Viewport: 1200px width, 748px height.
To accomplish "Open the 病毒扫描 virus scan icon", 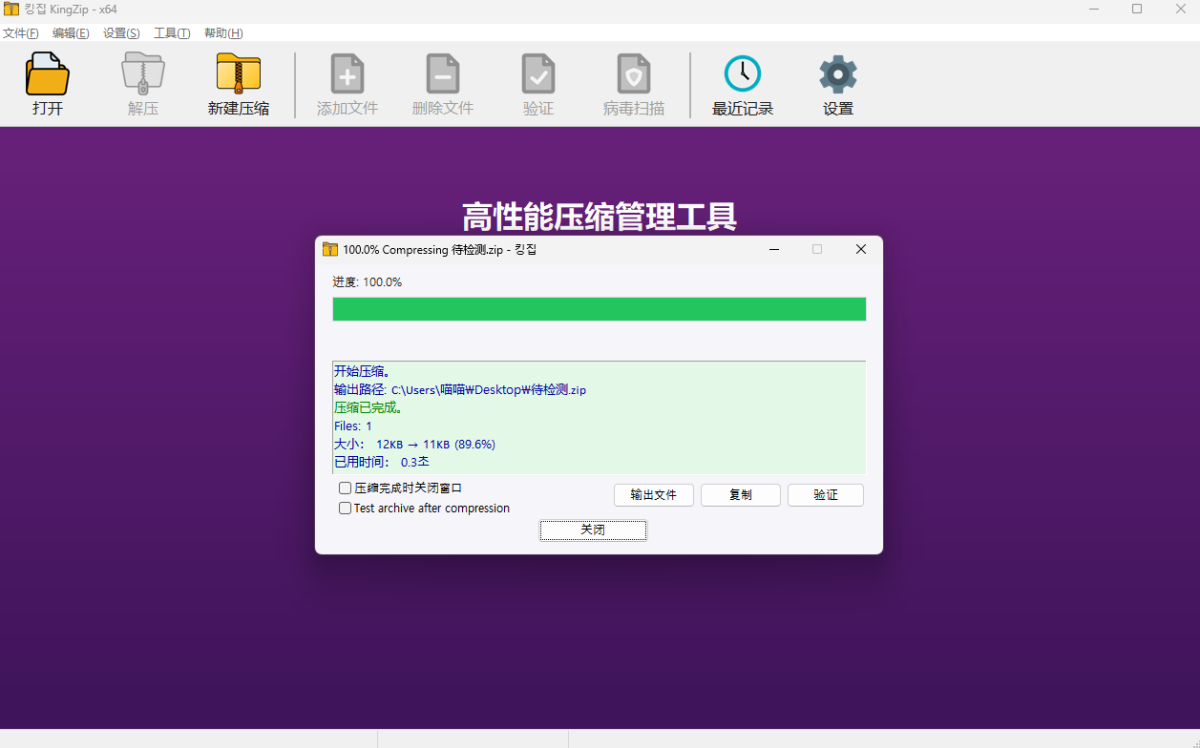I will [x=633, y=74].
